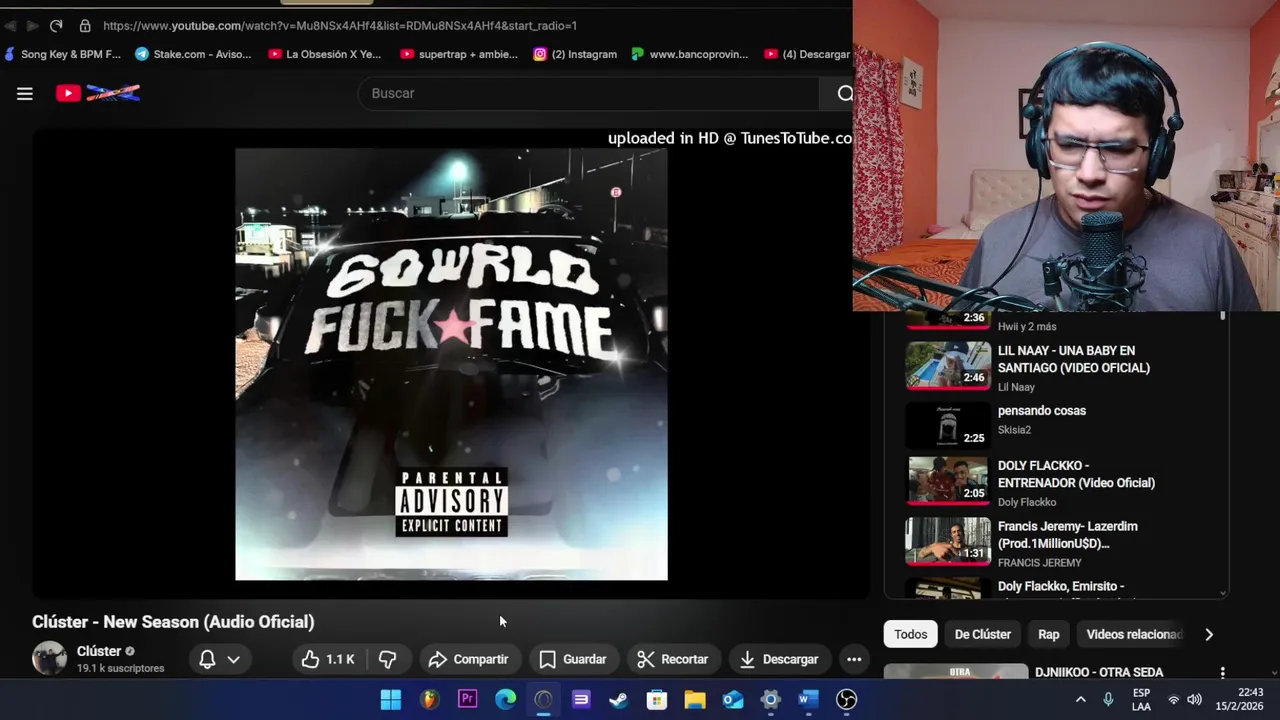Click the 2:05 Doly Flackko thumbnail
This screenshot has width=1280, height=720.
[x=948, y=481]
